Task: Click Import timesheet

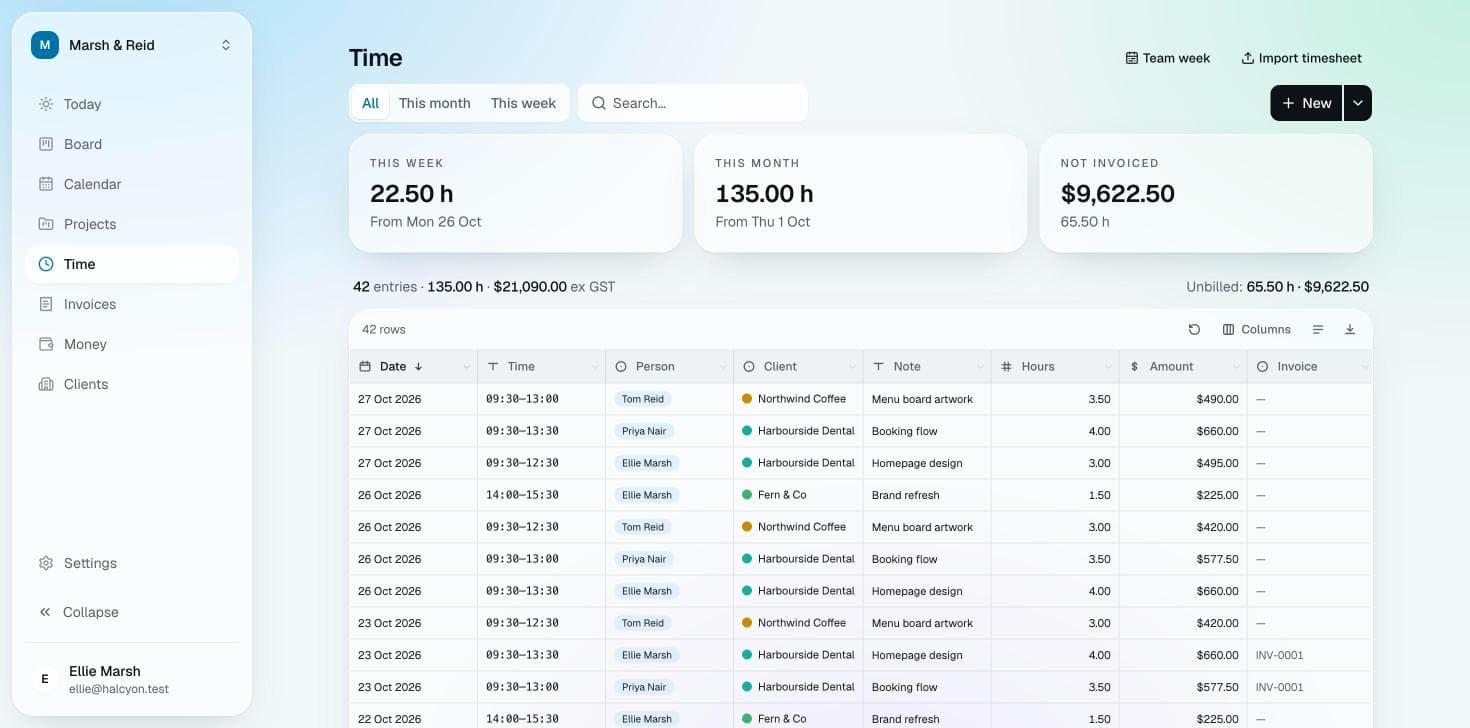Action: [1301, 58]
